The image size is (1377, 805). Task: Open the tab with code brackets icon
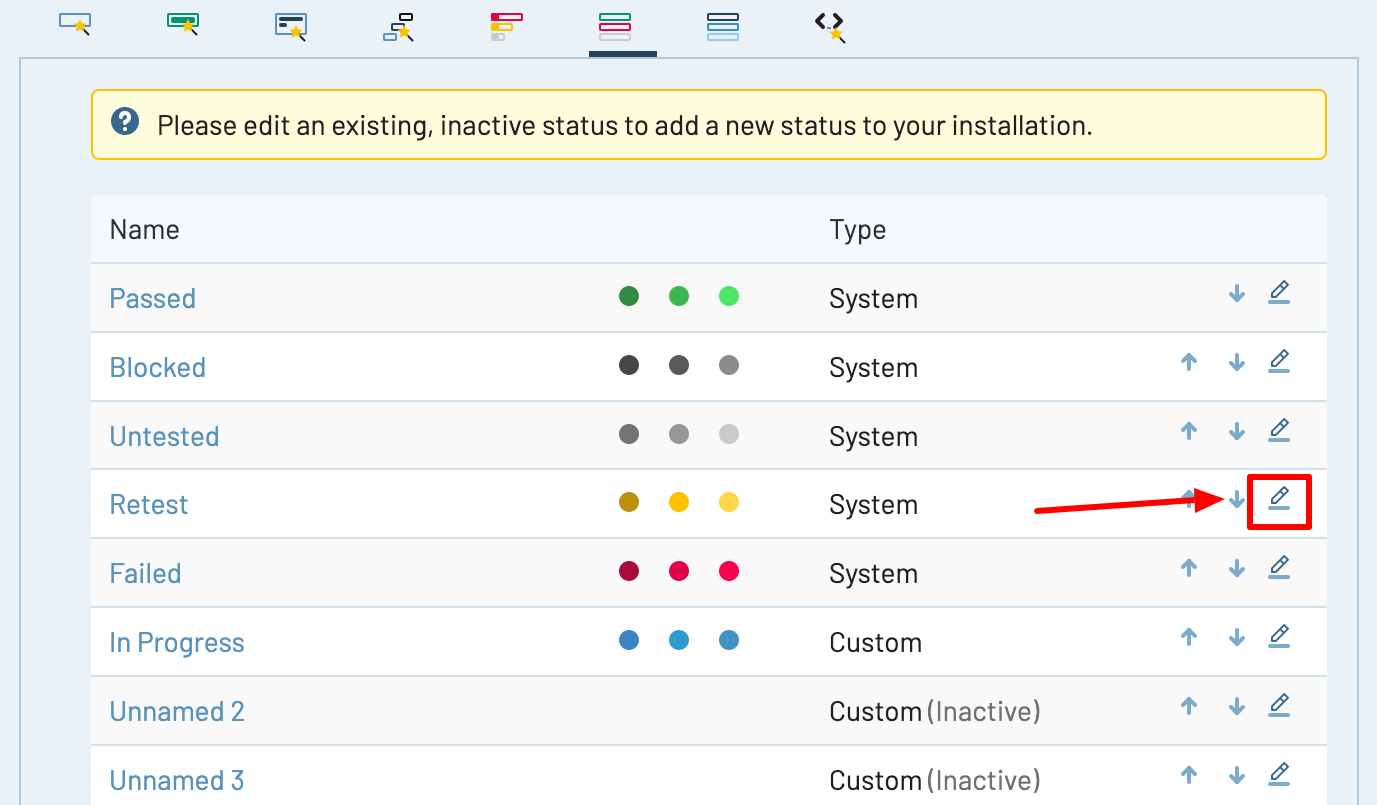coord(830,25)
